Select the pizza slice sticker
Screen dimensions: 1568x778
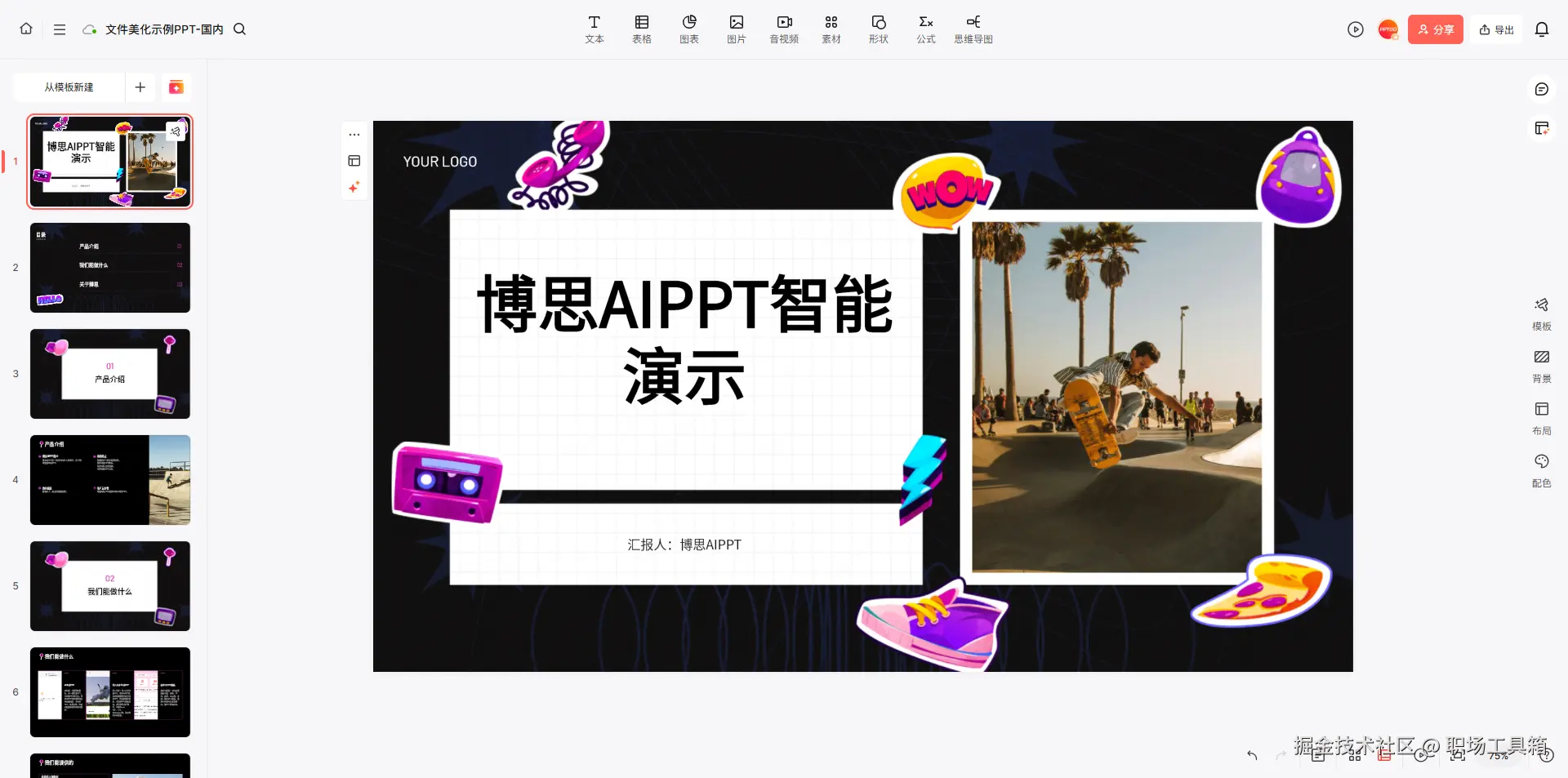(x=1262, y=589)
